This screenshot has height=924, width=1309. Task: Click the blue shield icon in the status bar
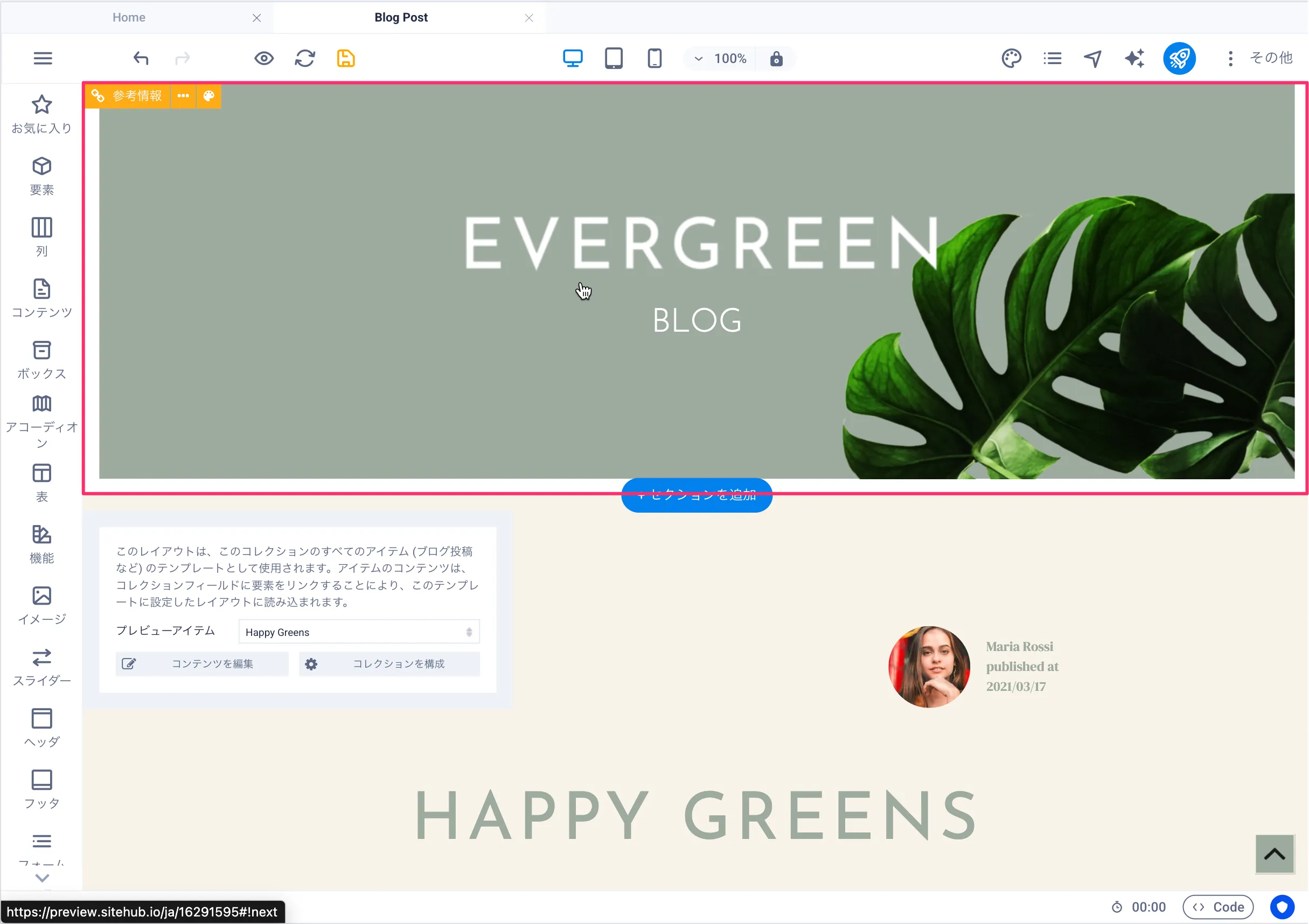click(1283, 907)
